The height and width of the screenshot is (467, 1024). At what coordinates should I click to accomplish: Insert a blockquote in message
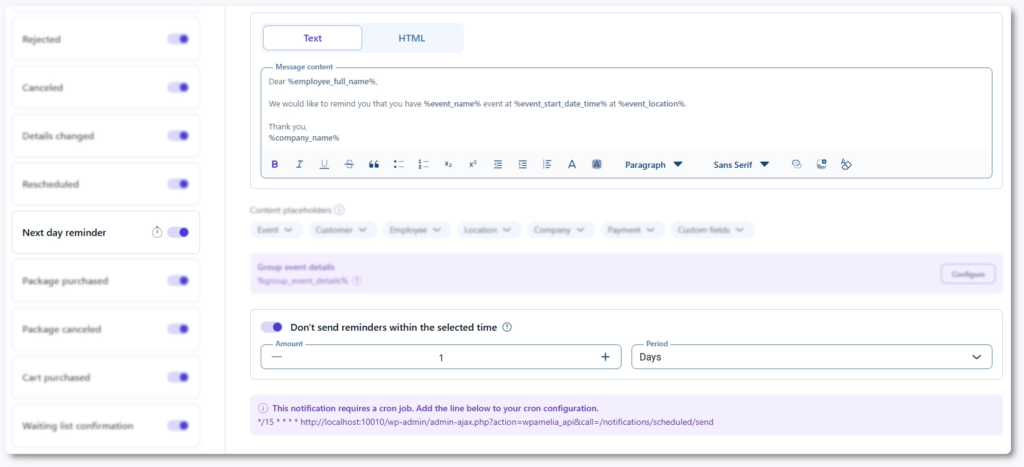point(374,165)
